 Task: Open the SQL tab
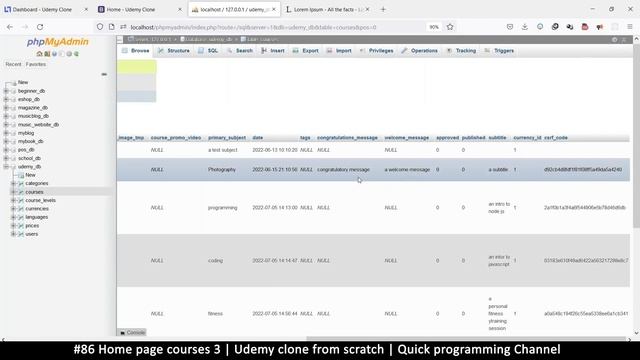click(x=208, y=51)
